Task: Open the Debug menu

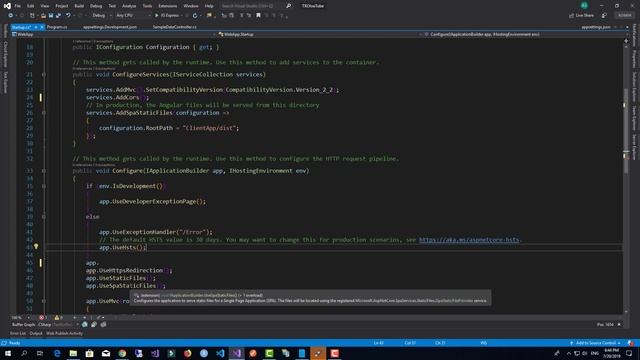Action: point(96,6)
